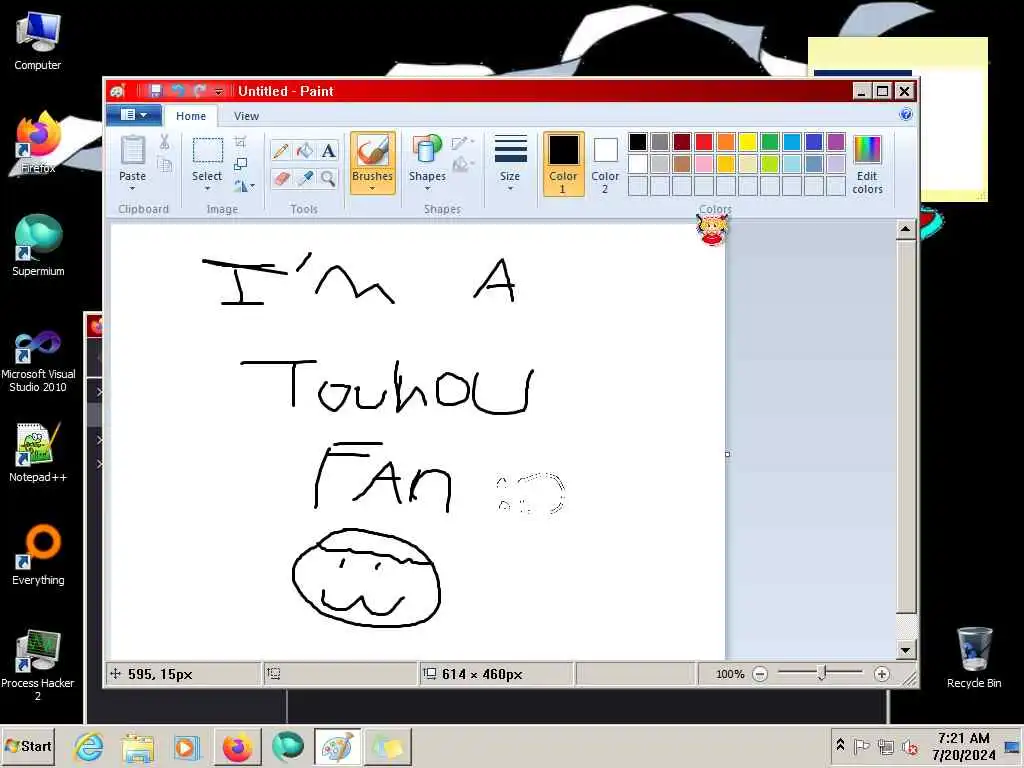This screenshot has width=1024, height=768.
Task: Click the Start button
Action: 28,746
